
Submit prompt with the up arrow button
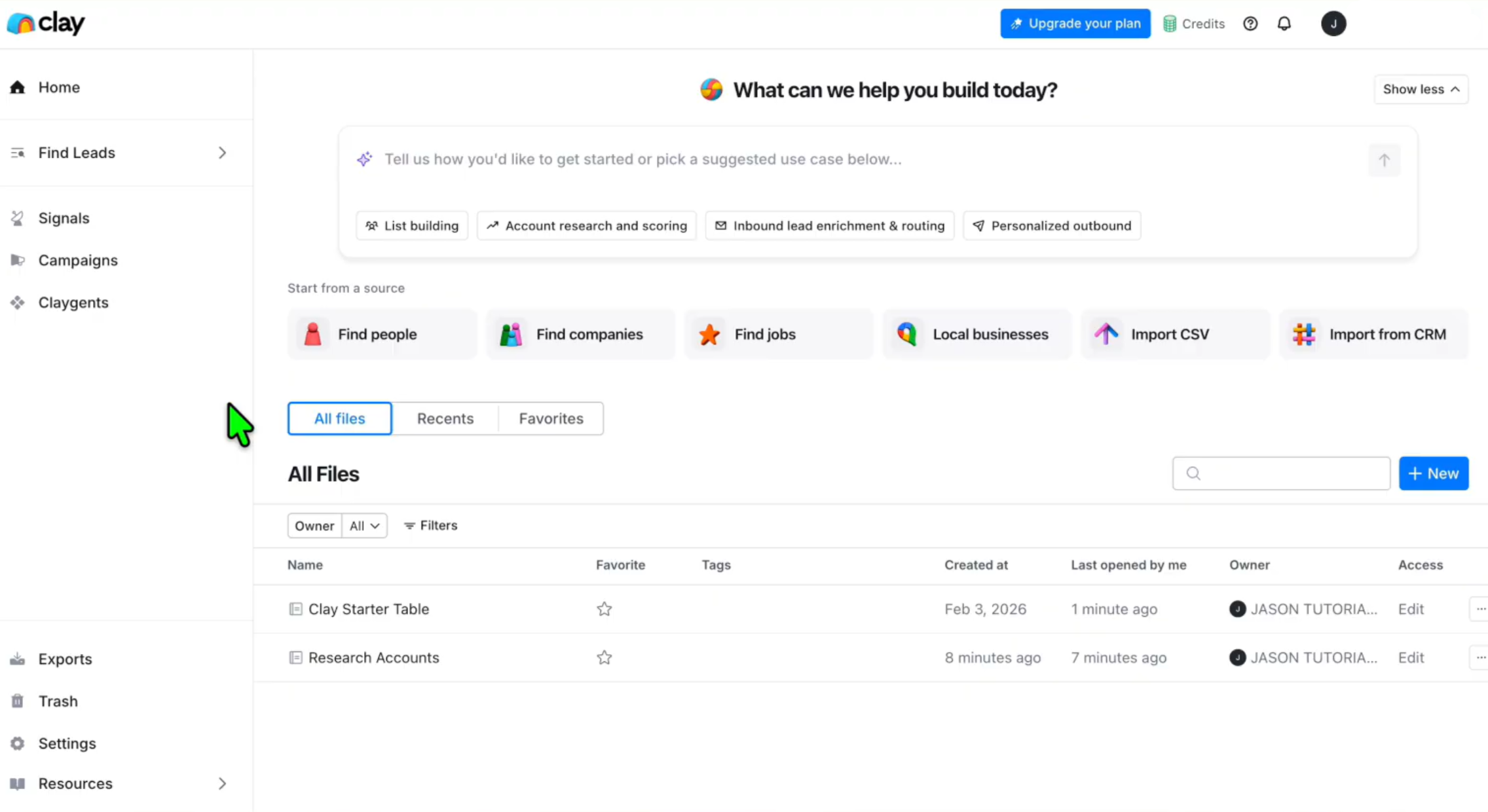[x=1384, y=160]
